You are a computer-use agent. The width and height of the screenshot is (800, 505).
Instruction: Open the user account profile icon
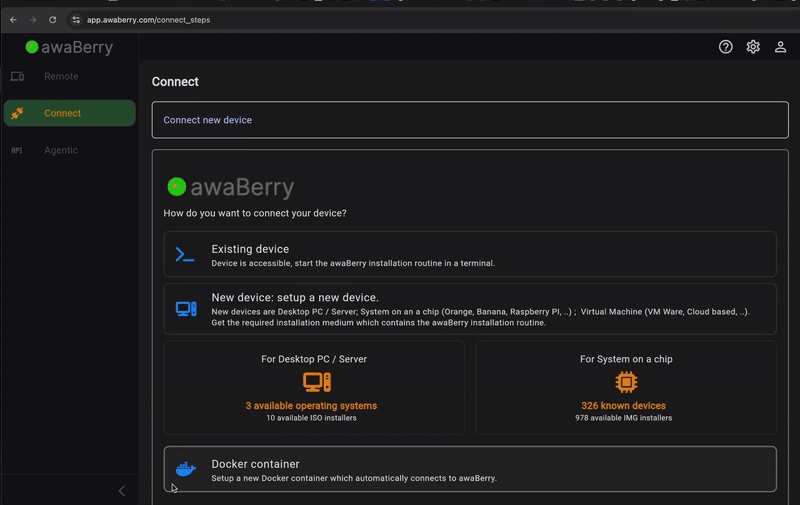pos(780,47)
